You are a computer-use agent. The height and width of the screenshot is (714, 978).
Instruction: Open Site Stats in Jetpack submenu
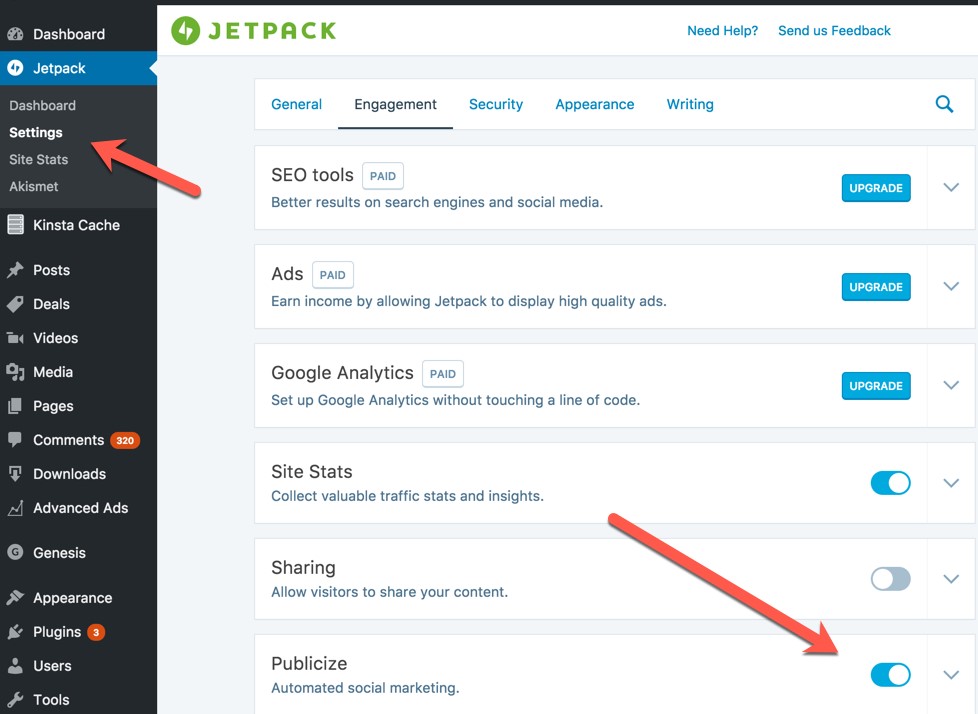39,159
